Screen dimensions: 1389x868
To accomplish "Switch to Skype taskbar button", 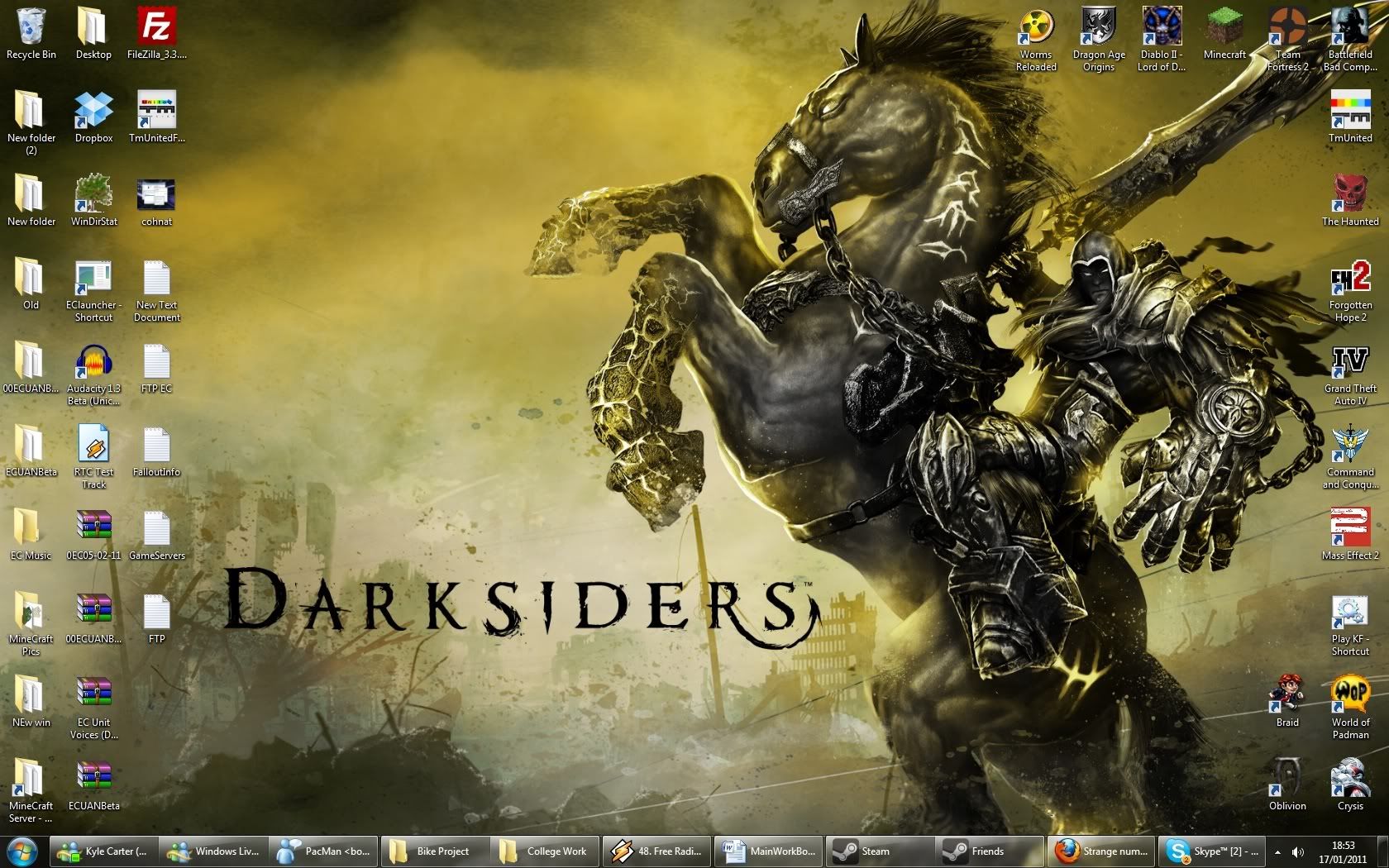I will tap(1212, 851).
